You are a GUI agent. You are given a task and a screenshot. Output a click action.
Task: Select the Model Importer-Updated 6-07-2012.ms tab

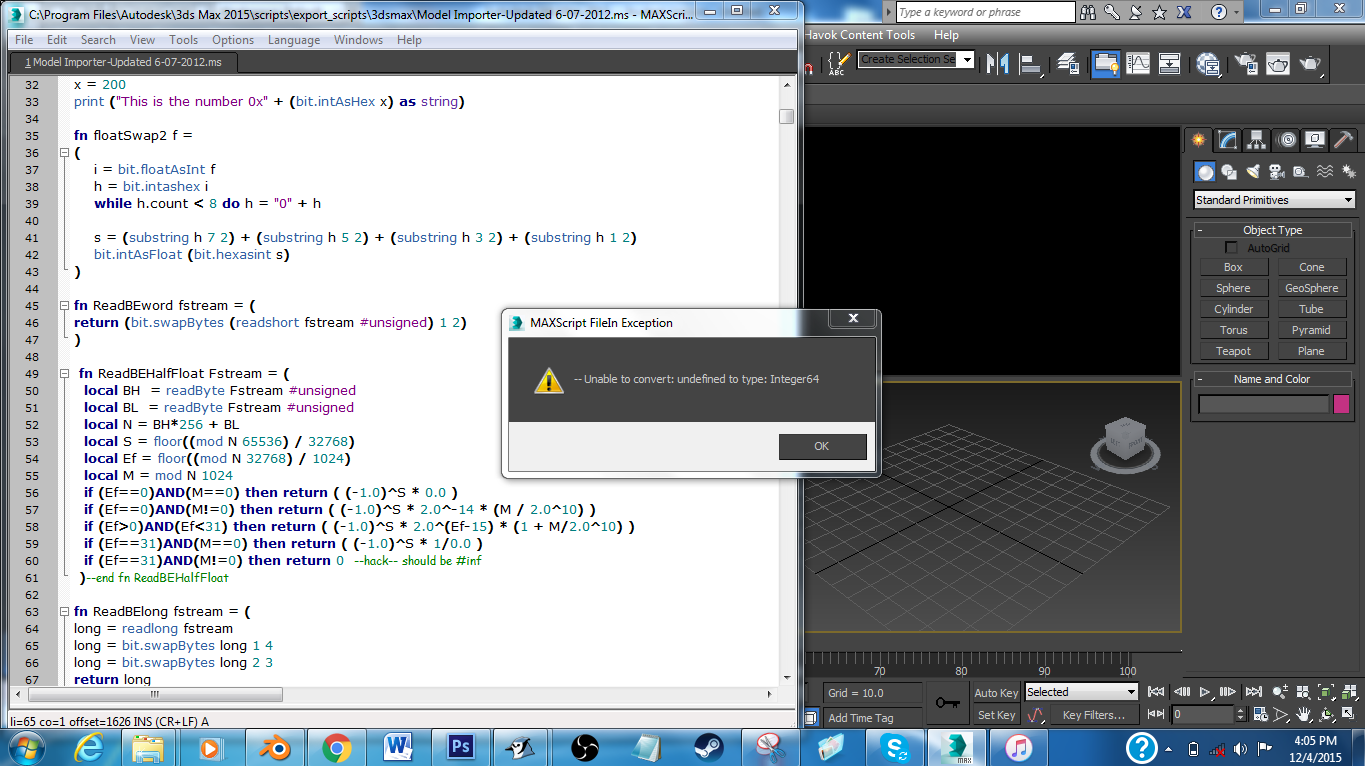[123, 62]
